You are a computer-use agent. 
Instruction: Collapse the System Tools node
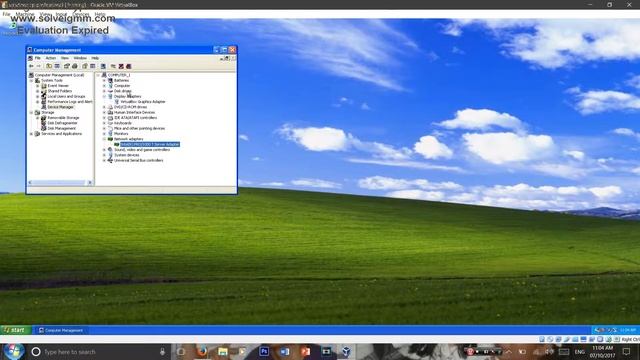[x=31, y=80]
